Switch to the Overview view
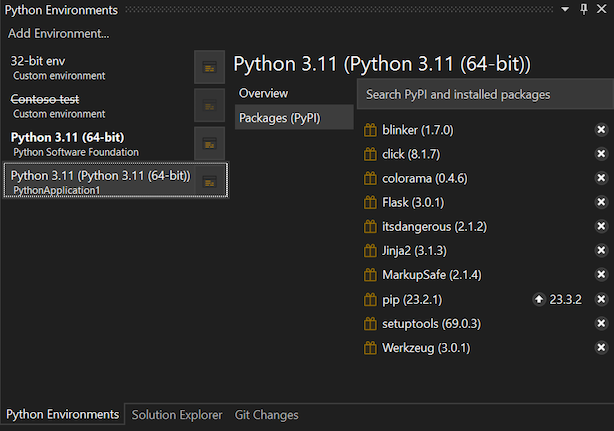The height and width of the screenshot is (431, 614). click(x=264, y=93)
